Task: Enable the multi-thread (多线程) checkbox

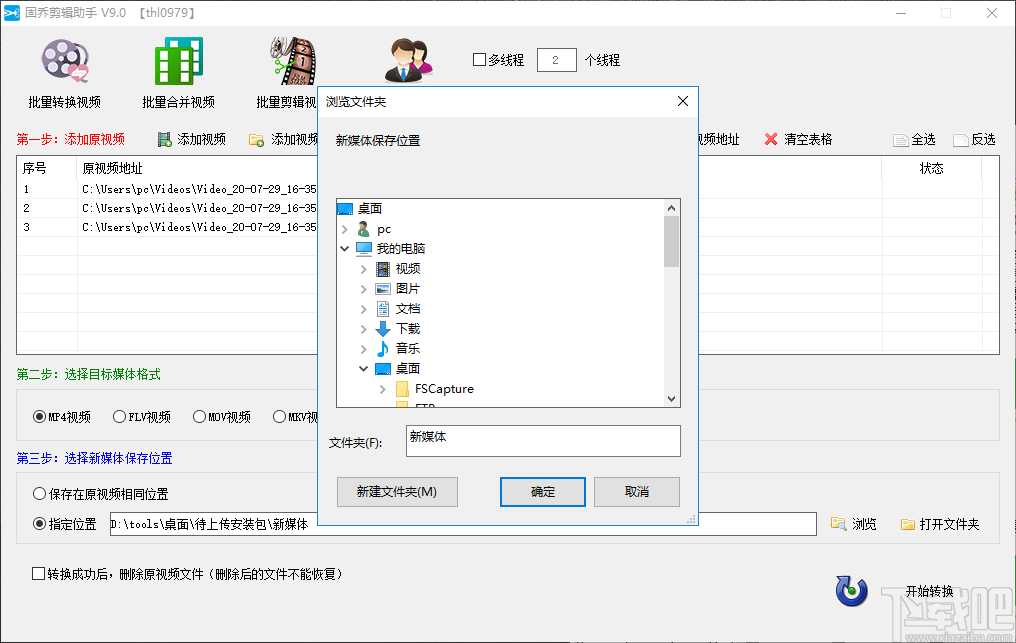Action: click(479, 60)
